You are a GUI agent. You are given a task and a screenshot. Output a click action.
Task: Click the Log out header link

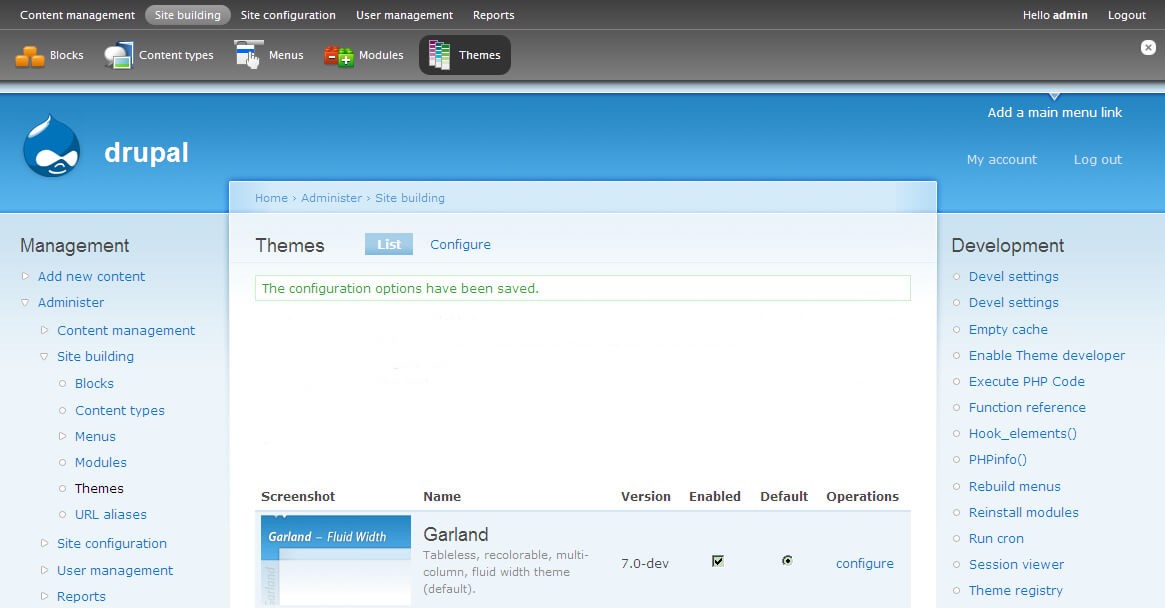tap(1097, 159)
